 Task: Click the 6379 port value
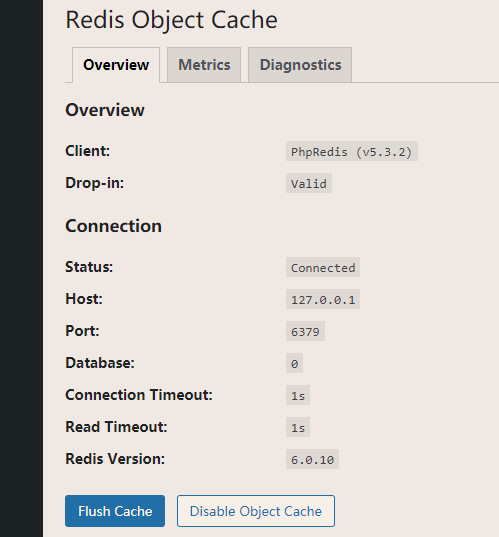point(305,331)
